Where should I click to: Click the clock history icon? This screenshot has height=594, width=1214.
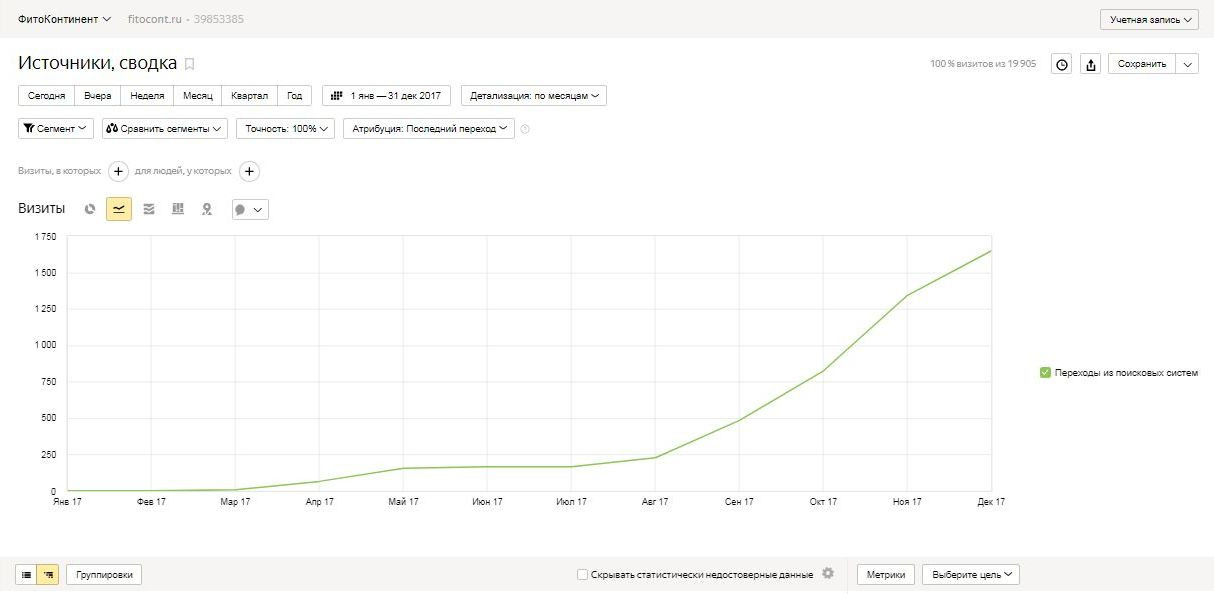1062,64
